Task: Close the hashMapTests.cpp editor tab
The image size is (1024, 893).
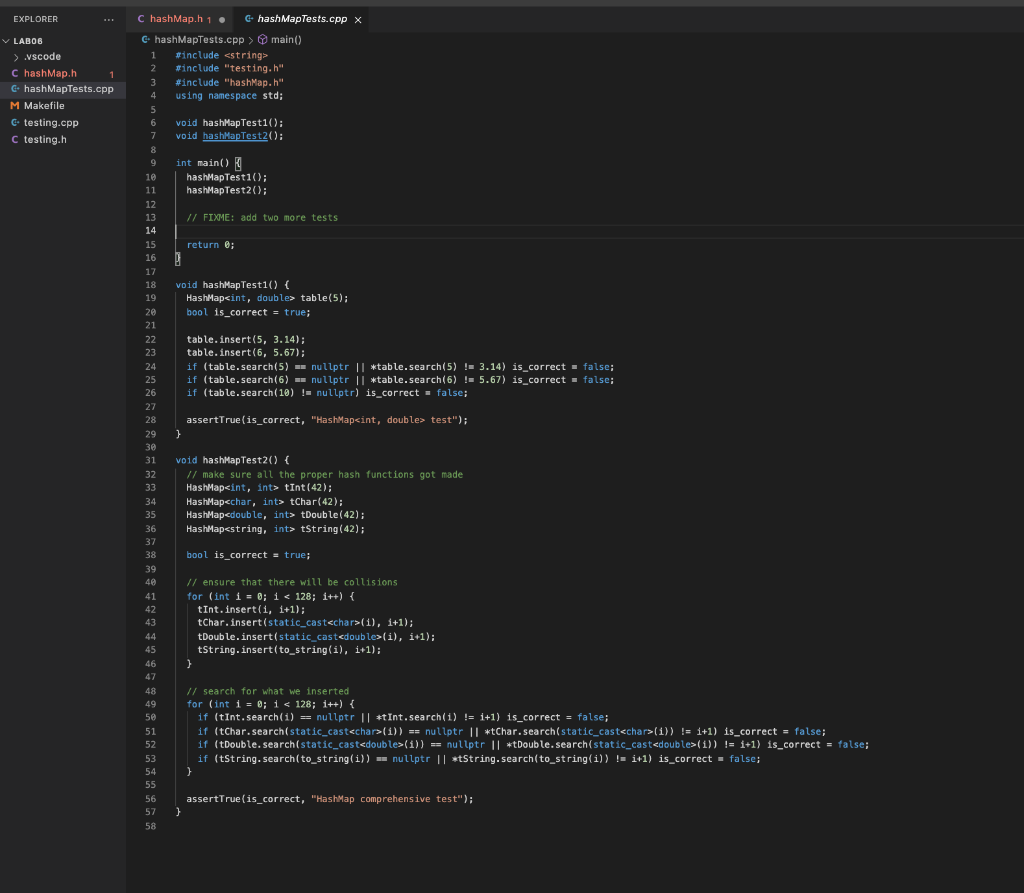Action: pyautogui.click(x=358, y=19)
